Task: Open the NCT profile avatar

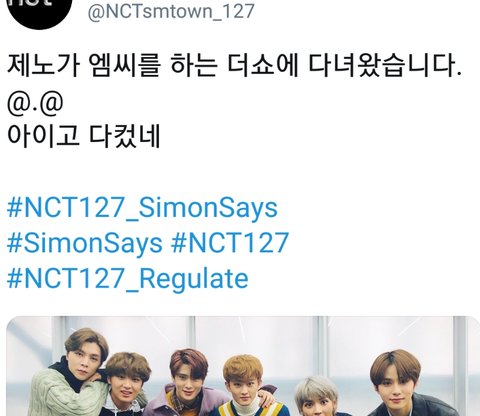Action: point(40,10)
